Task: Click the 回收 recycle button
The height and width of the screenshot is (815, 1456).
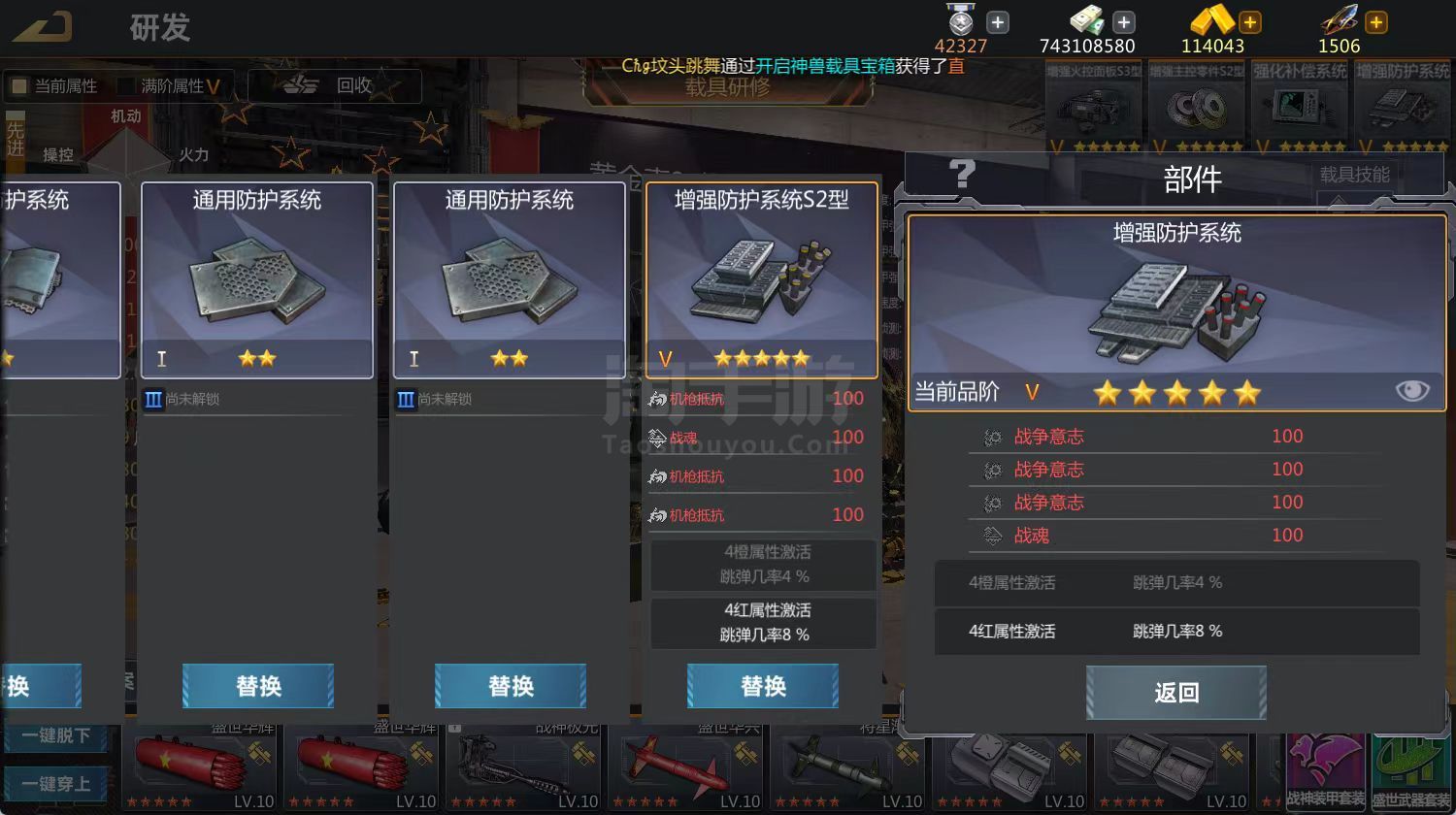Action: click(x=335, y=85)
